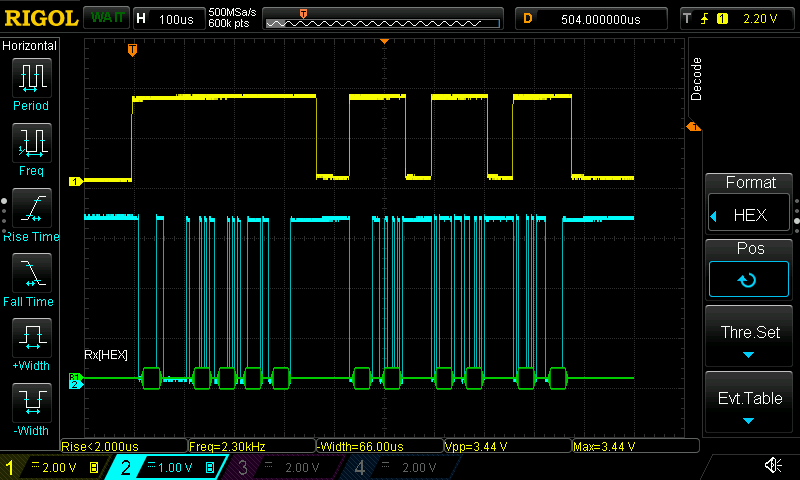Click the RIGOL logo

pos(41,18)
